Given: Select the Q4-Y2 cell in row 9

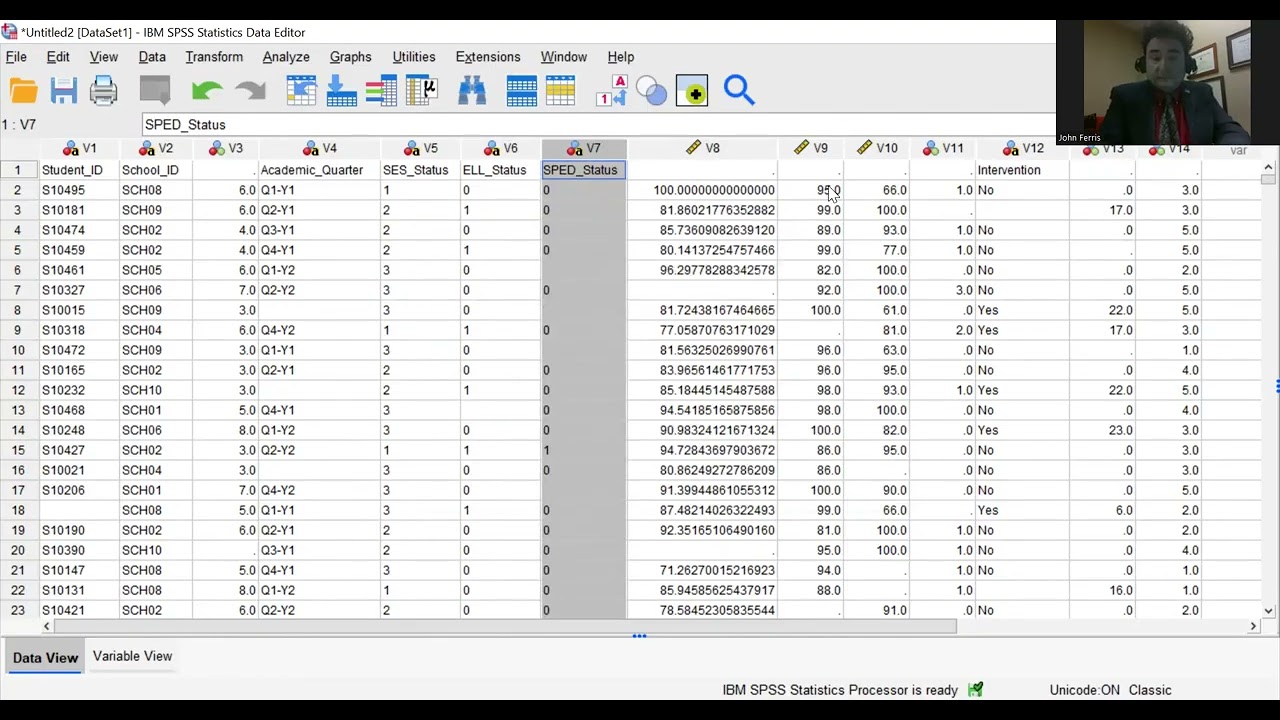Looking at the screenshot, I should click(319, 330).
